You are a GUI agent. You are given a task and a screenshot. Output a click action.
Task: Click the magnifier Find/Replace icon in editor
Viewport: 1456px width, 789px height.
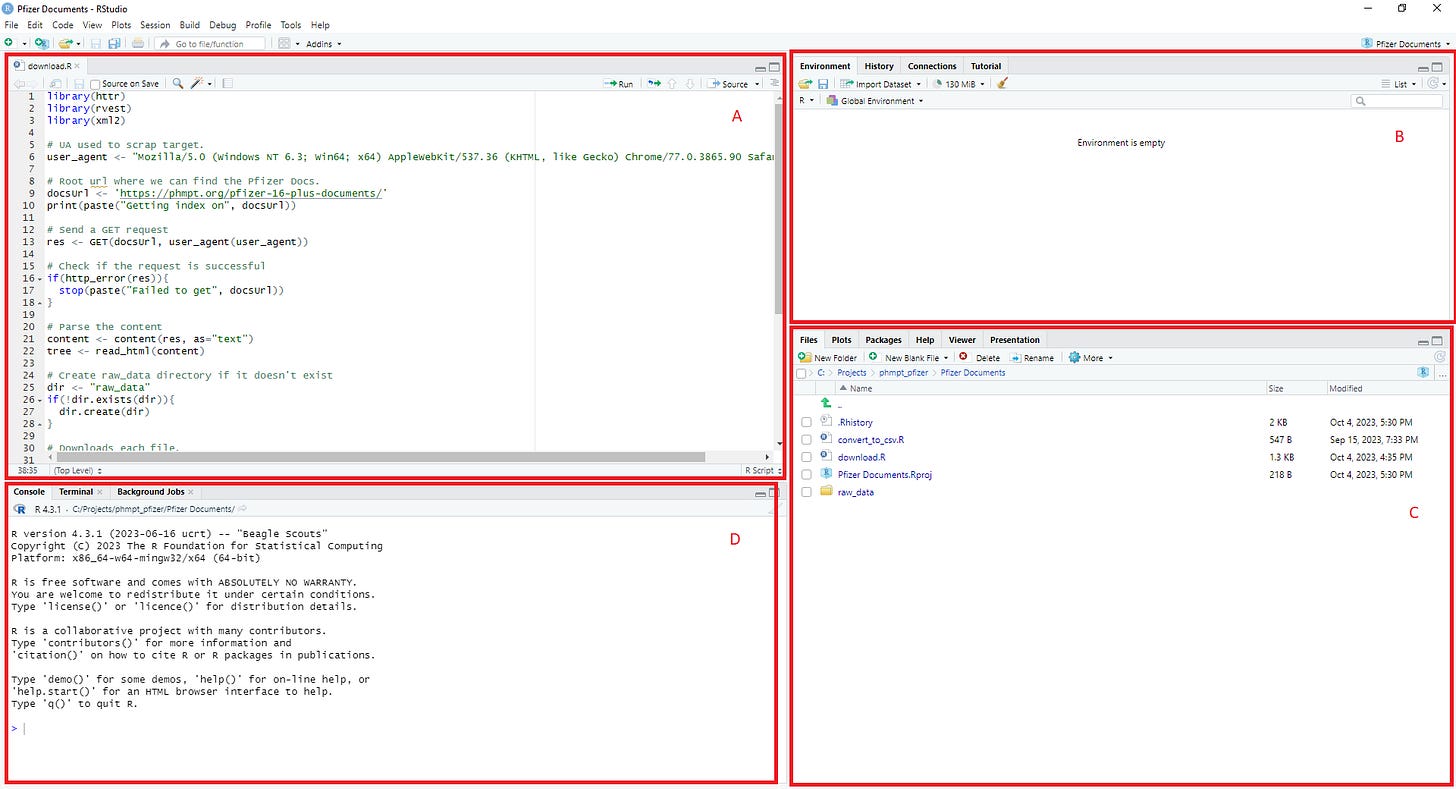pos(178,84)
